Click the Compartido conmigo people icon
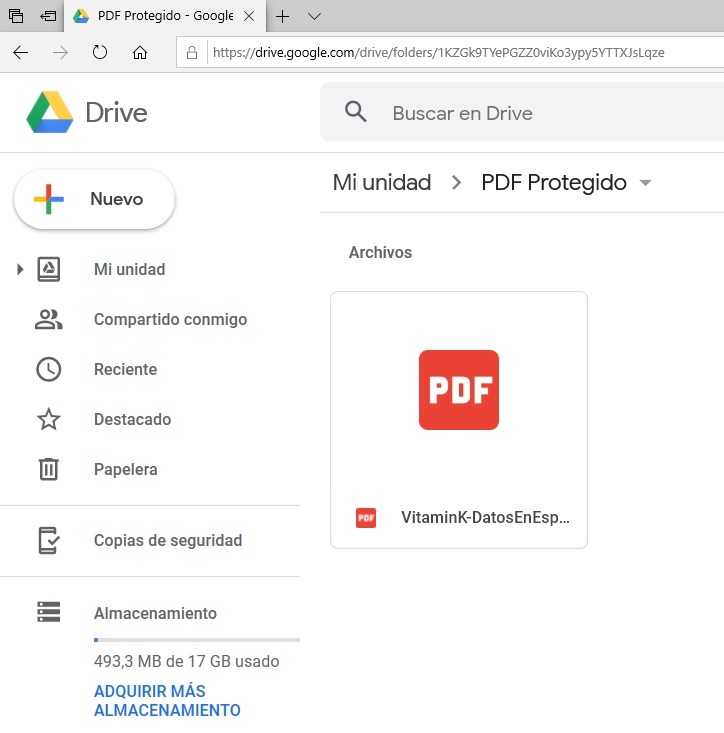Image resolution: width=724 pixels, height=733 pixels. point(48,320)
